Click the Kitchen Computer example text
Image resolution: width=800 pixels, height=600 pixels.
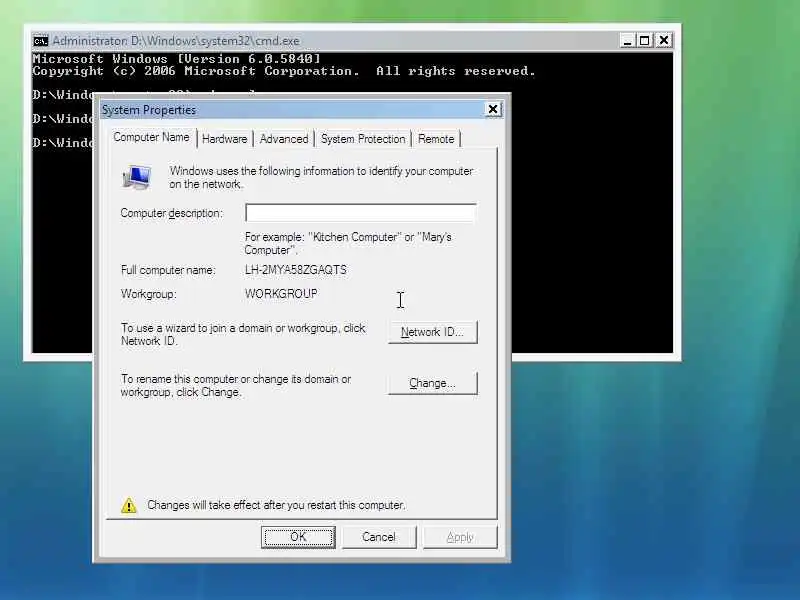click(348, 243)
